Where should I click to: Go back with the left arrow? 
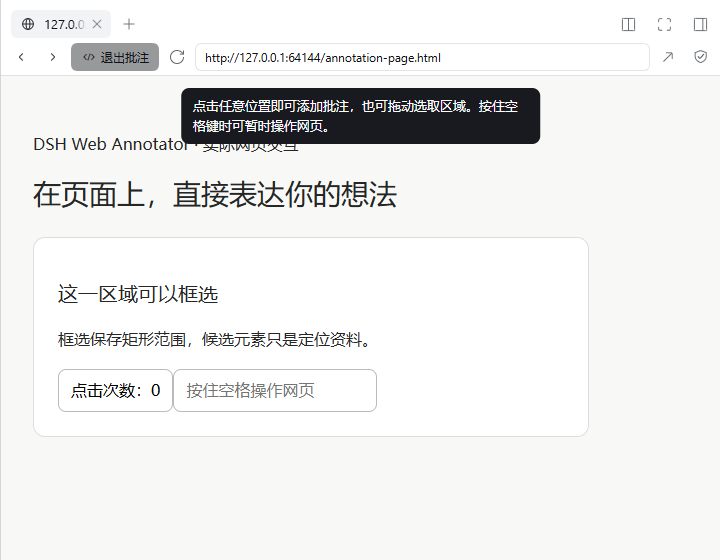click(21, 57)
